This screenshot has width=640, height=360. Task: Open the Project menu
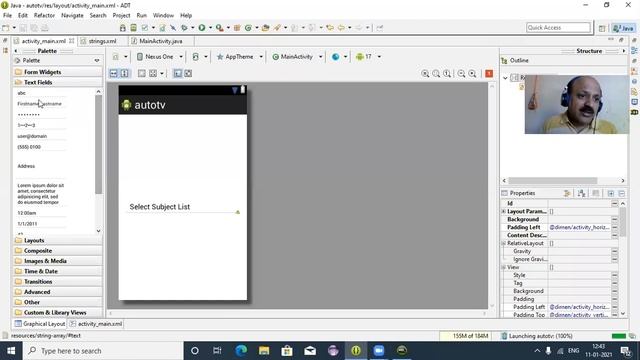[121, 16]
